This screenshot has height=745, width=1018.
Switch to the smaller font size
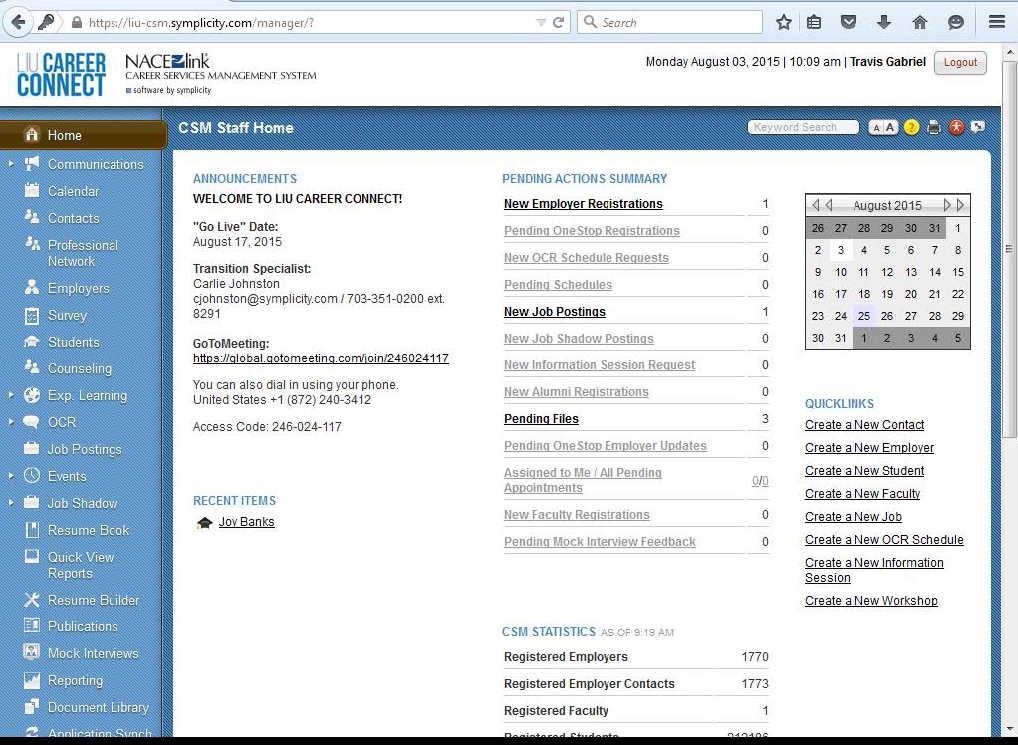coord(877,127)
